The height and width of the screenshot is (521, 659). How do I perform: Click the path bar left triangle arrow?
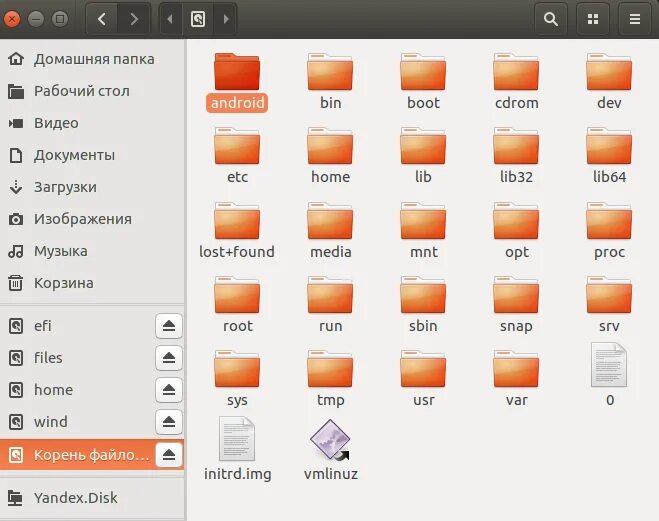click(170, 19)
